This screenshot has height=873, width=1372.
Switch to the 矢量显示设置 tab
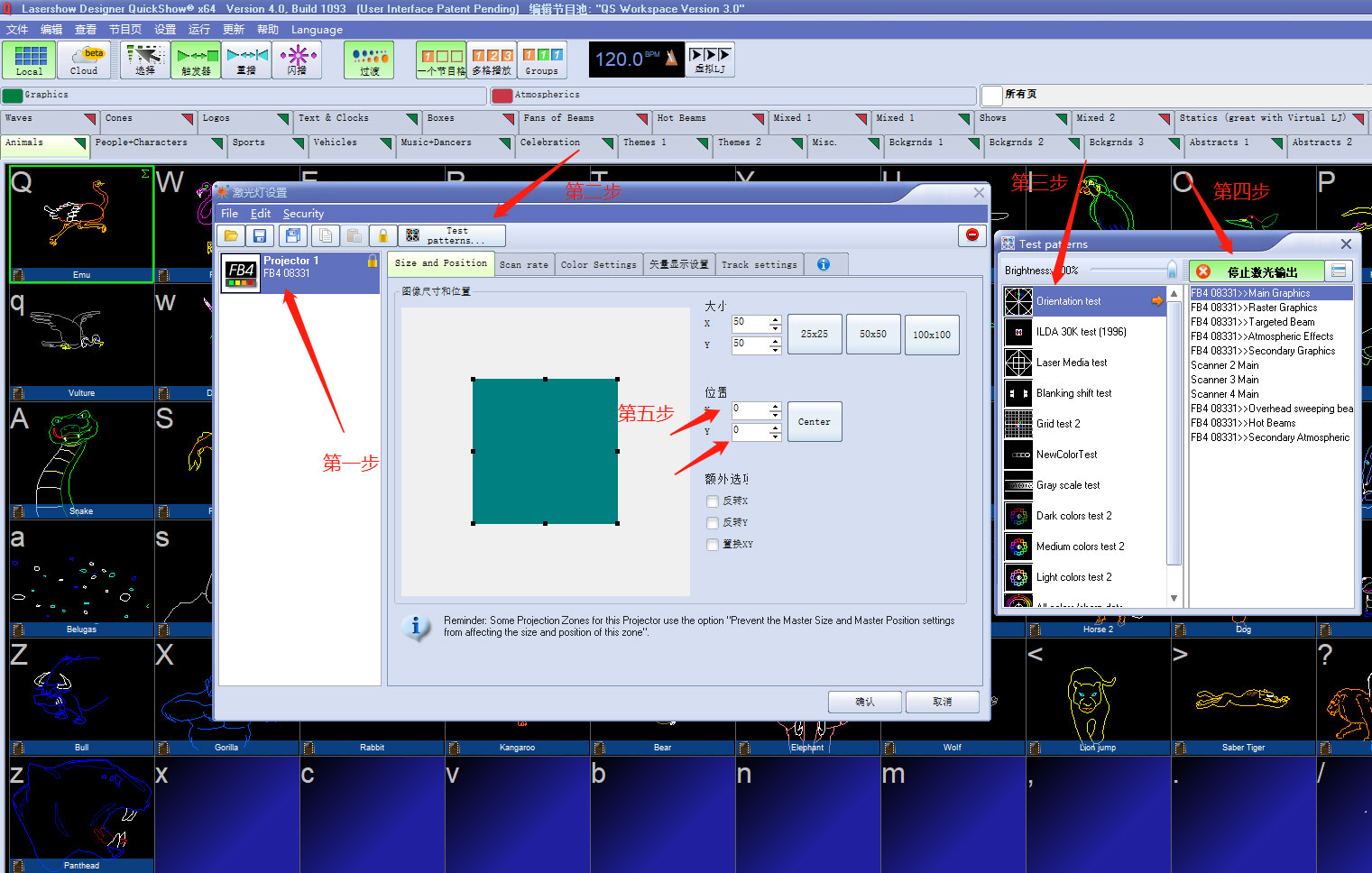[678, 264]
